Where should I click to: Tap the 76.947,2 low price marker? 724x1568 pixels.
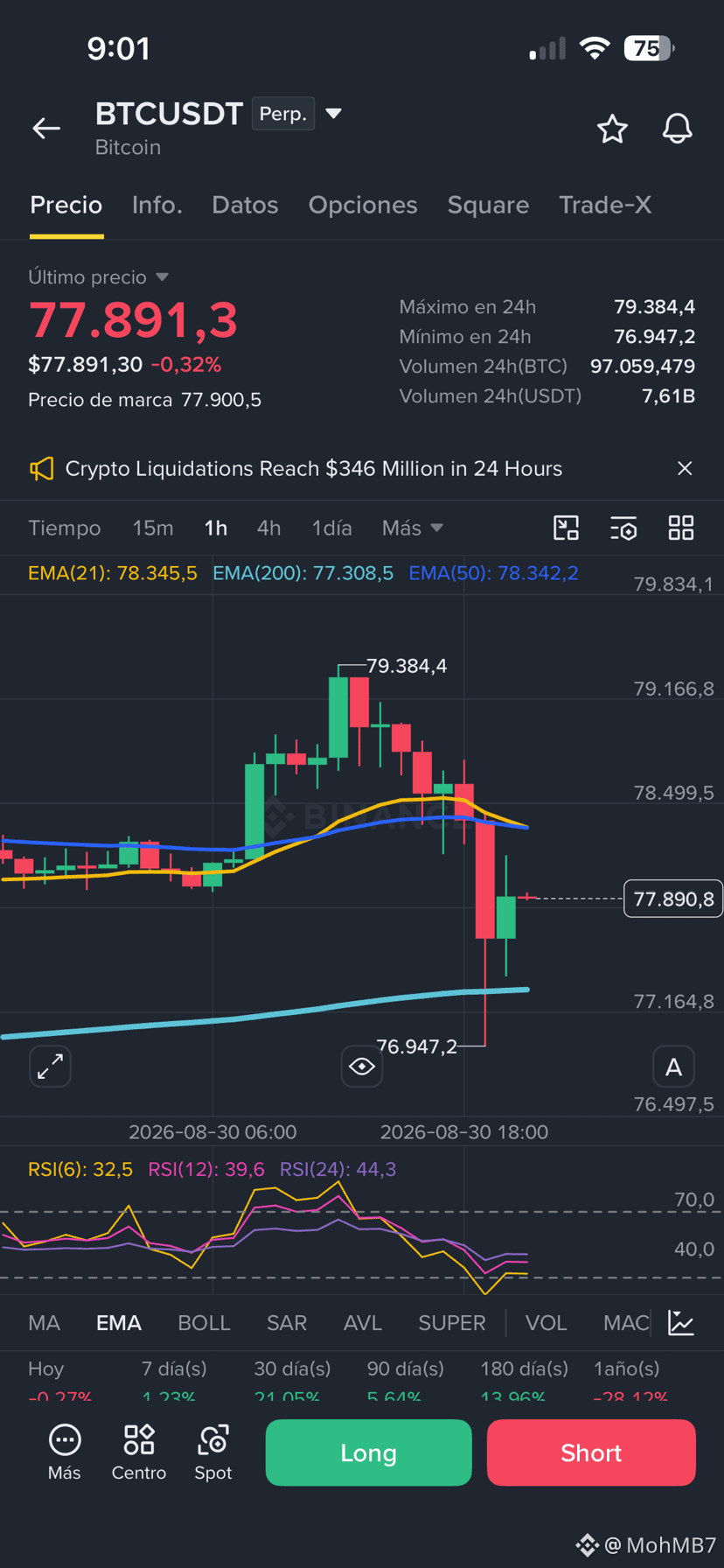pos(416,1046)
